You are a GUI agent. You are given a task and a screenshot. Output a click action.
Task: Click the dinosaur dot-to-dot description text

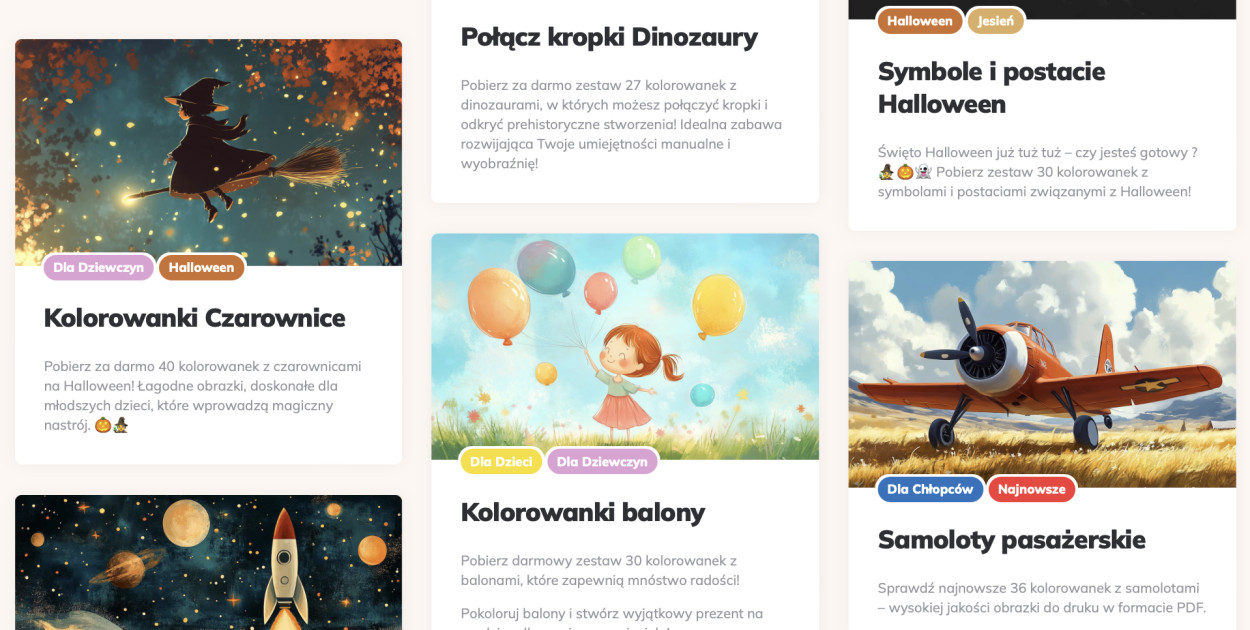click(621, 124)
